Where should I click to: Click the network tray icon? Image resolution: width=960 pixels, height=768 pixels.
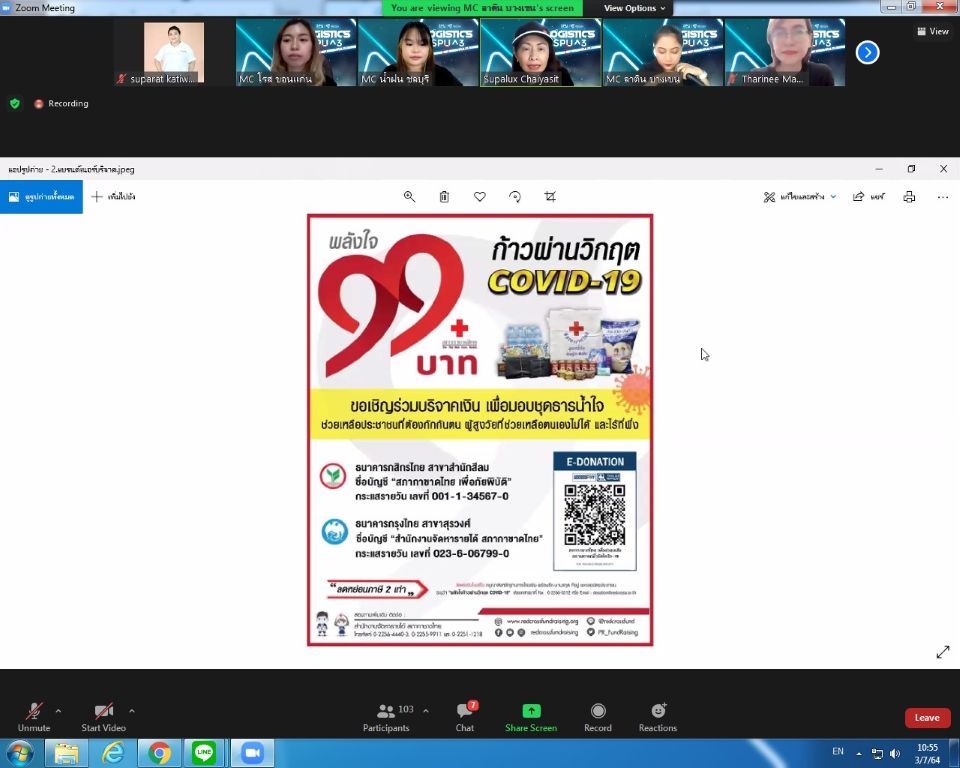(x=877, y=753)
